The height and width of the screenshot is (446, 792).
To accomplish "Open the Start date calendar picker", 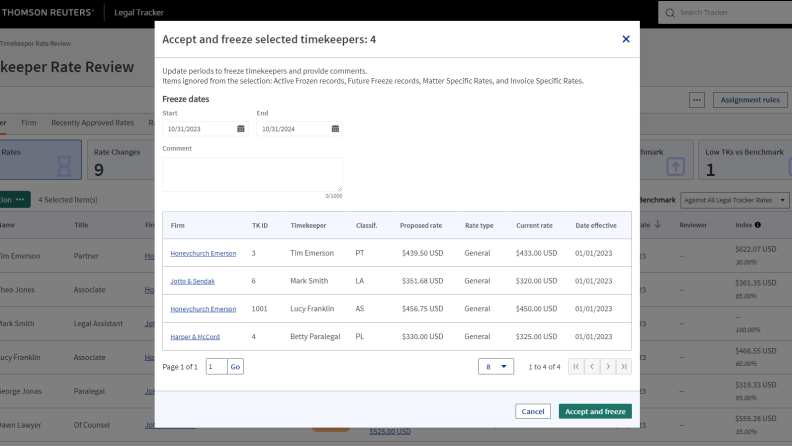I will click(241, 129).
